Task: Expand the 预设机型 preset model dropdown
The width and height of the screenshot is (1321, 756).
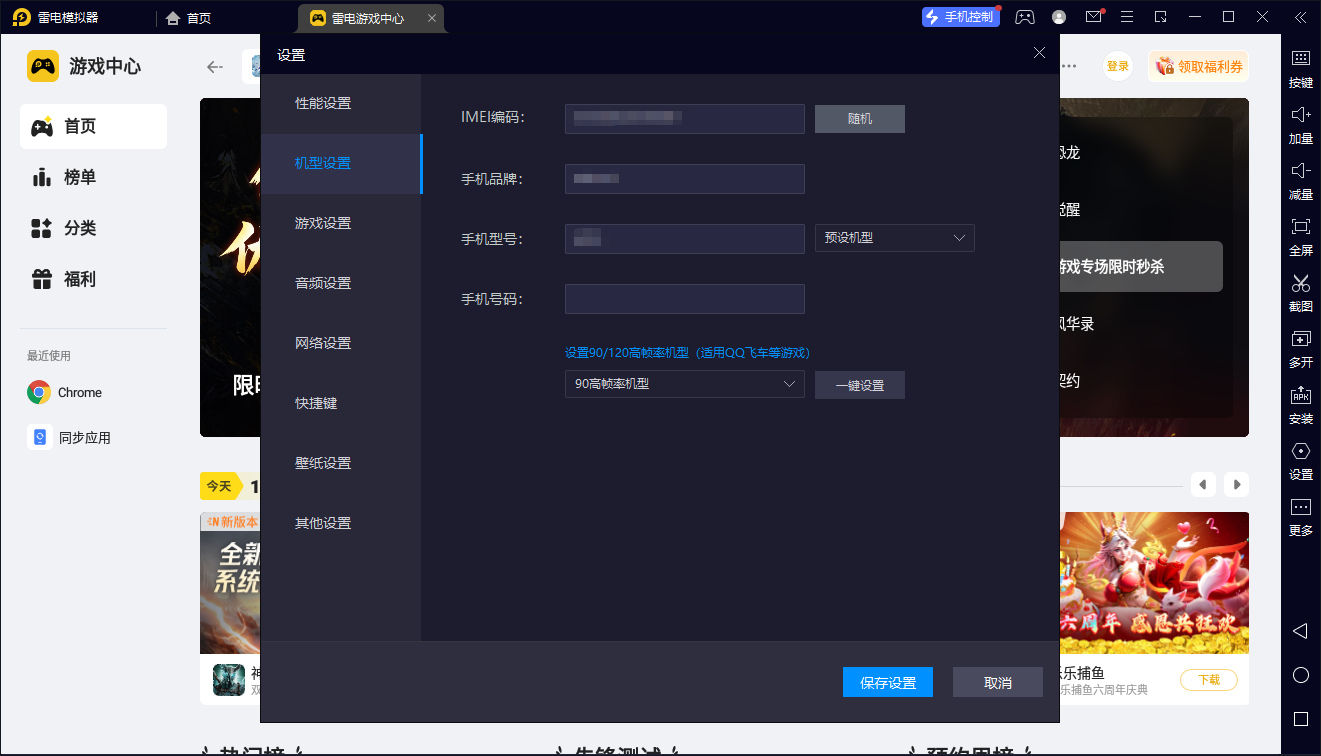Action: point(894,238)
